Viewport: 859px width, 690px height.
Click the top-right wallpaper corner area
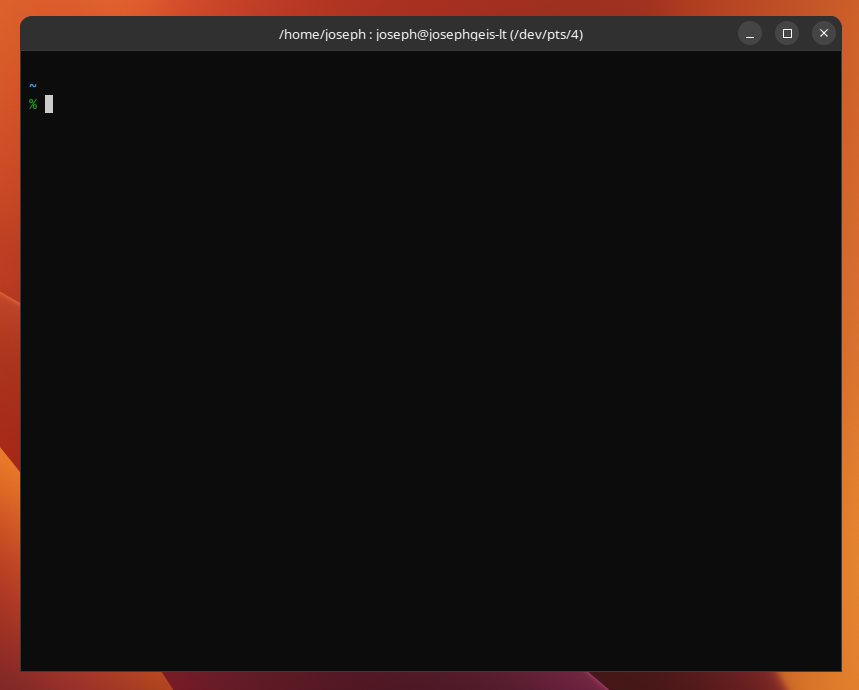click(x=852, y=8)
